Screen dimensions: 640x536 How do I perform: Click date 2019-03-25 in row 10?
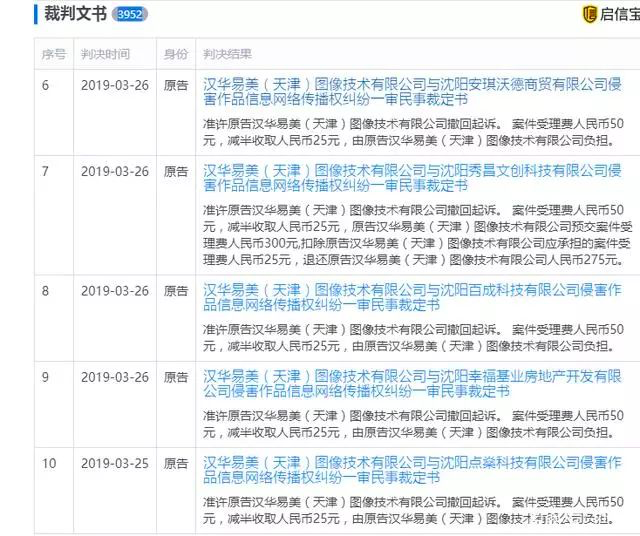coord(115,463)
